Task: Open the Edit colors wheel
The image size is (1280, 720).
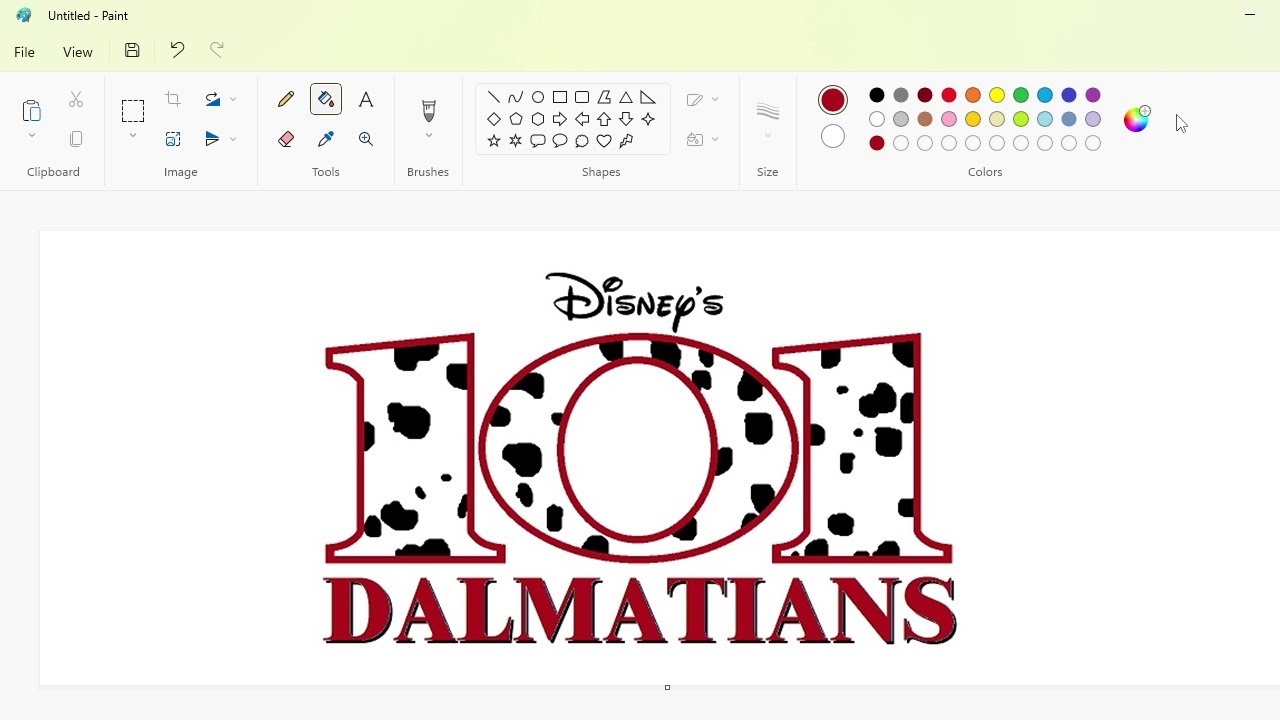Action: [x=1137, y=119]
